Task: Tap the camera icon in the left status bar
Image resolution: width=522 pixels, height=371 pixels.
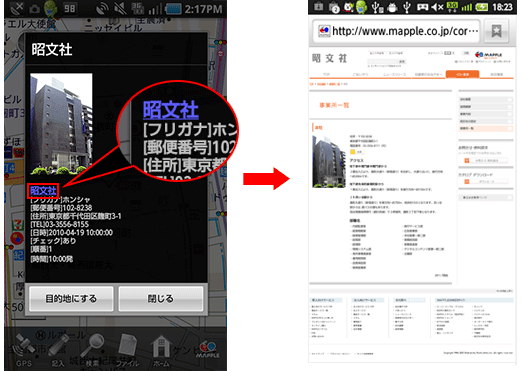Action: [34, 9]
